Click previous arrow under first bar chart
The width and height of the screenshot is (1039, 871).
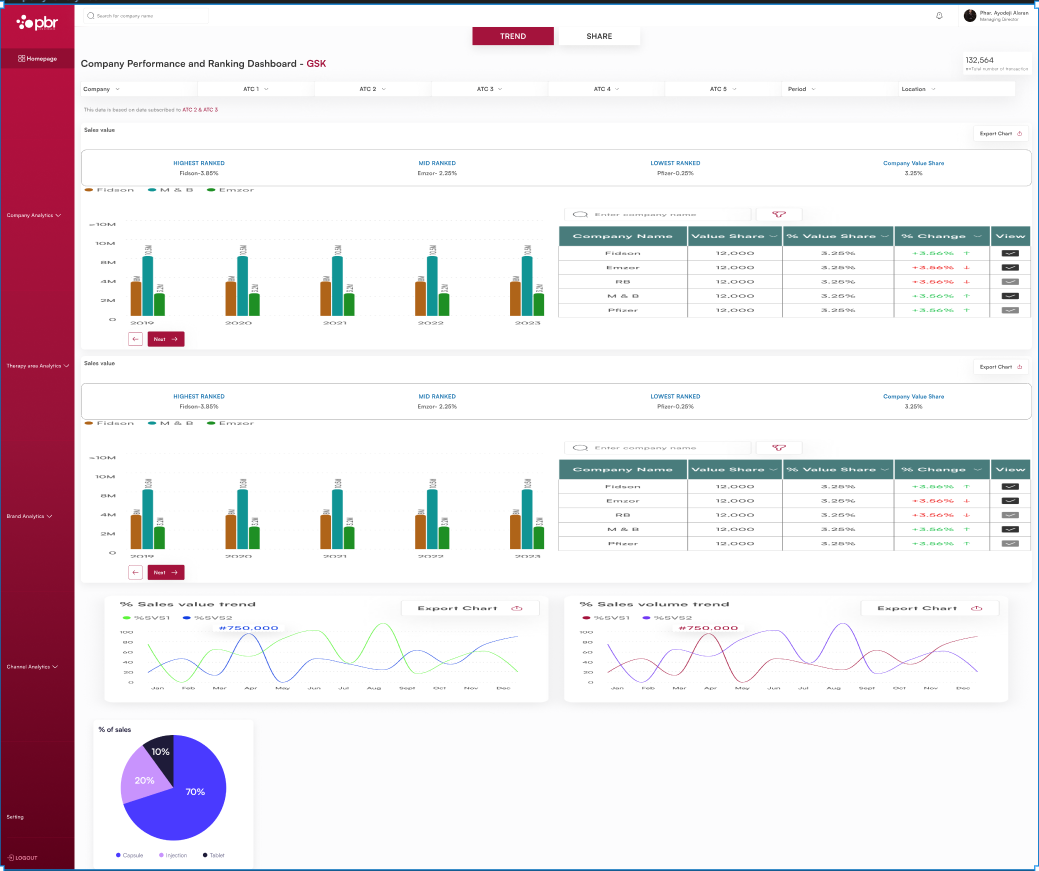point(136,339)
